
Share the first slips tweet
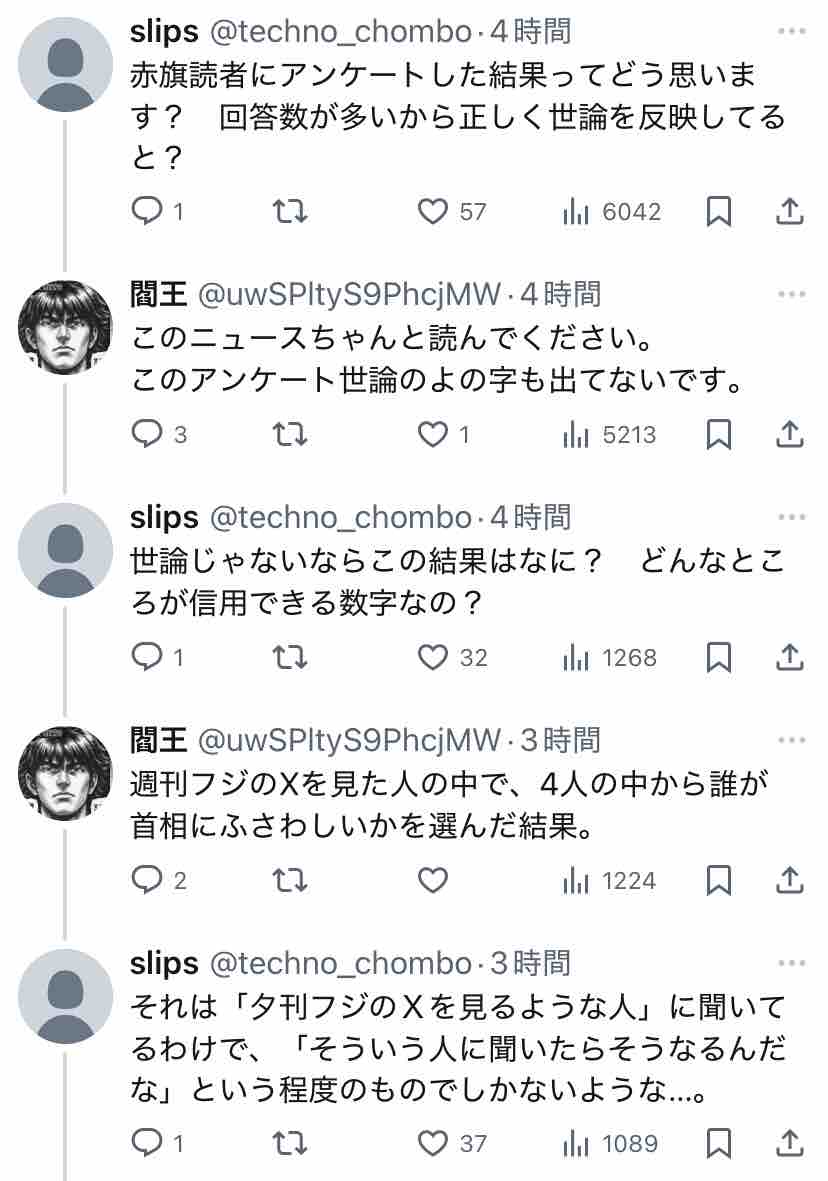pyautogui.click(x=789, y=212)
